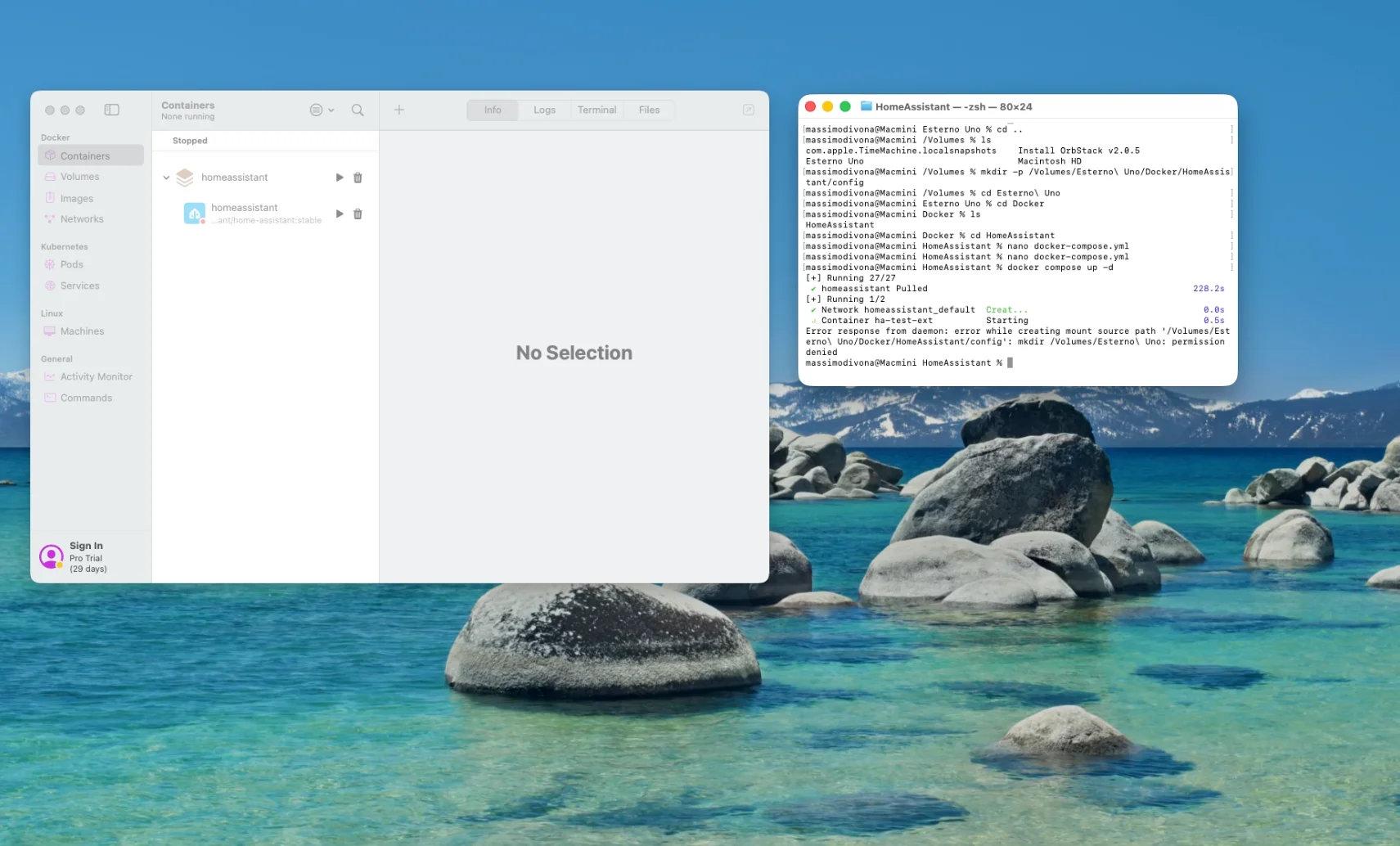Click Sign In for the Pro Trial account

[86, 545]
